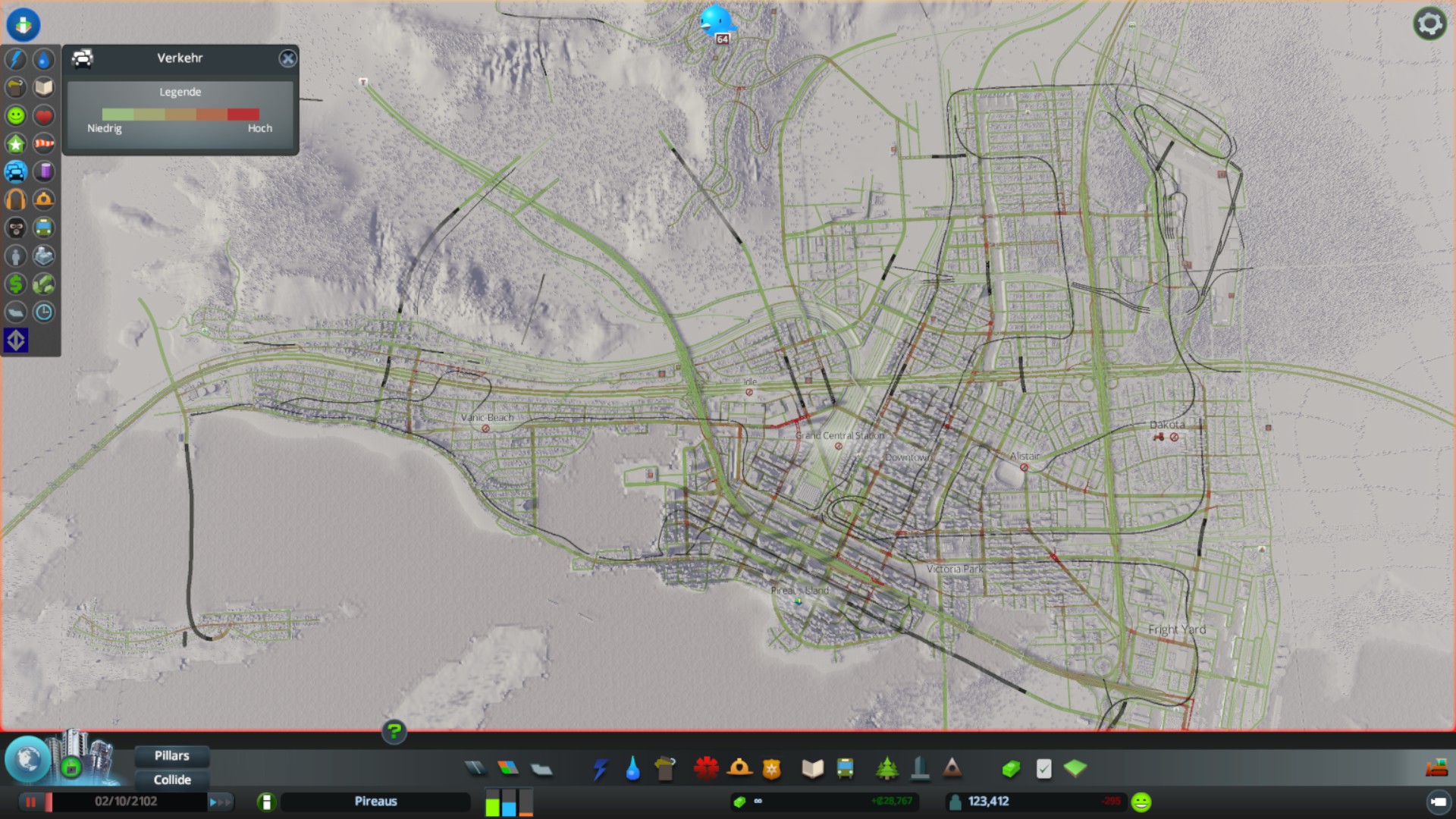Open the Land Value dollar view

tap(15, 284)
